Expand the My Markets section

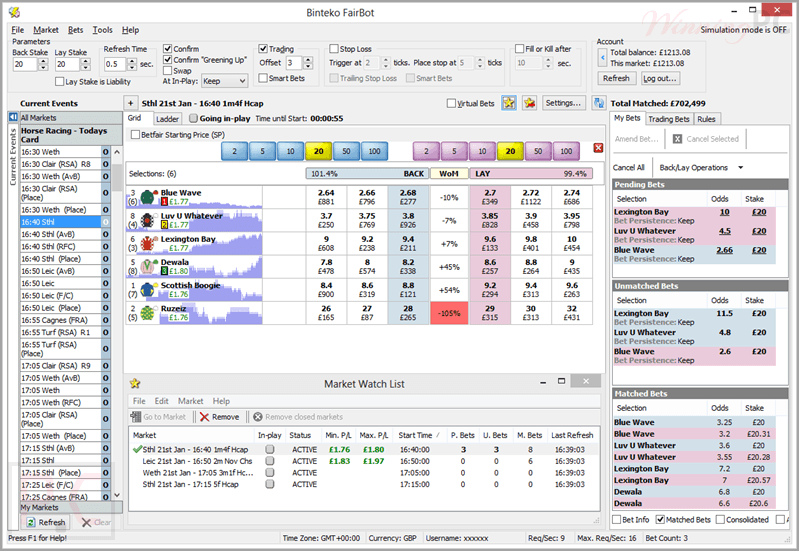click(x=71, y=508)
